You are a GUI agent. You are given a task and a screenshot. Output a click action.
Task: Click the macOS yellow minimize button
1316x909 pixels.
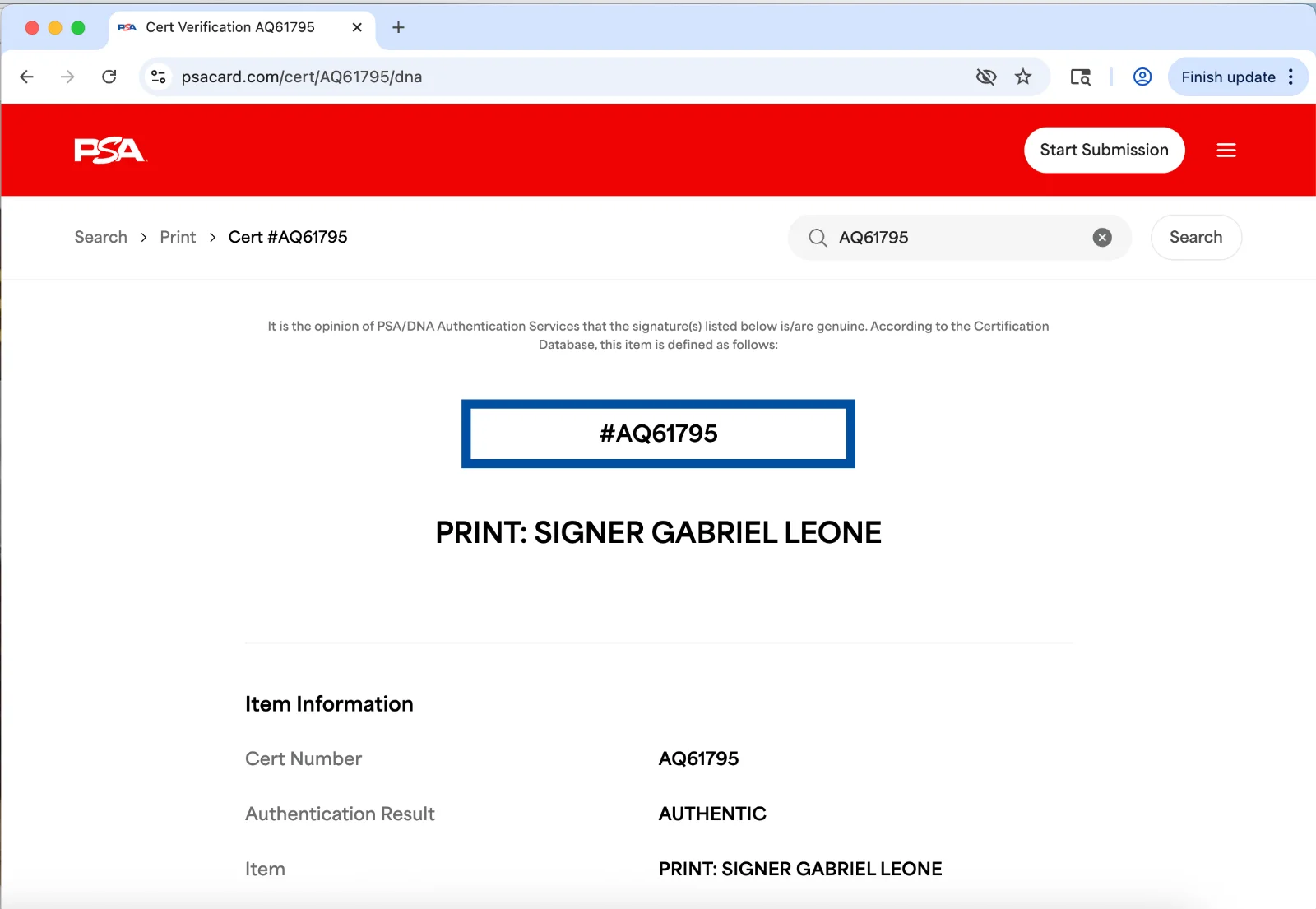(55, 27)
